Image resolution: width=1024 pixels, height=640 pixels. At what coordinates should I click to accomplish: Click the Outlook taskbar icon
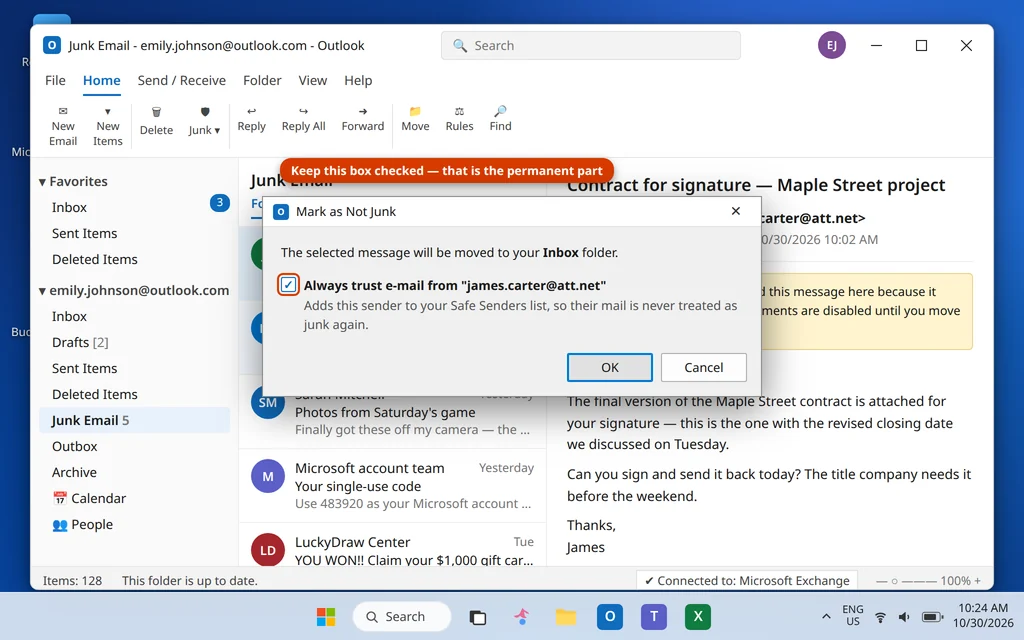610,616
